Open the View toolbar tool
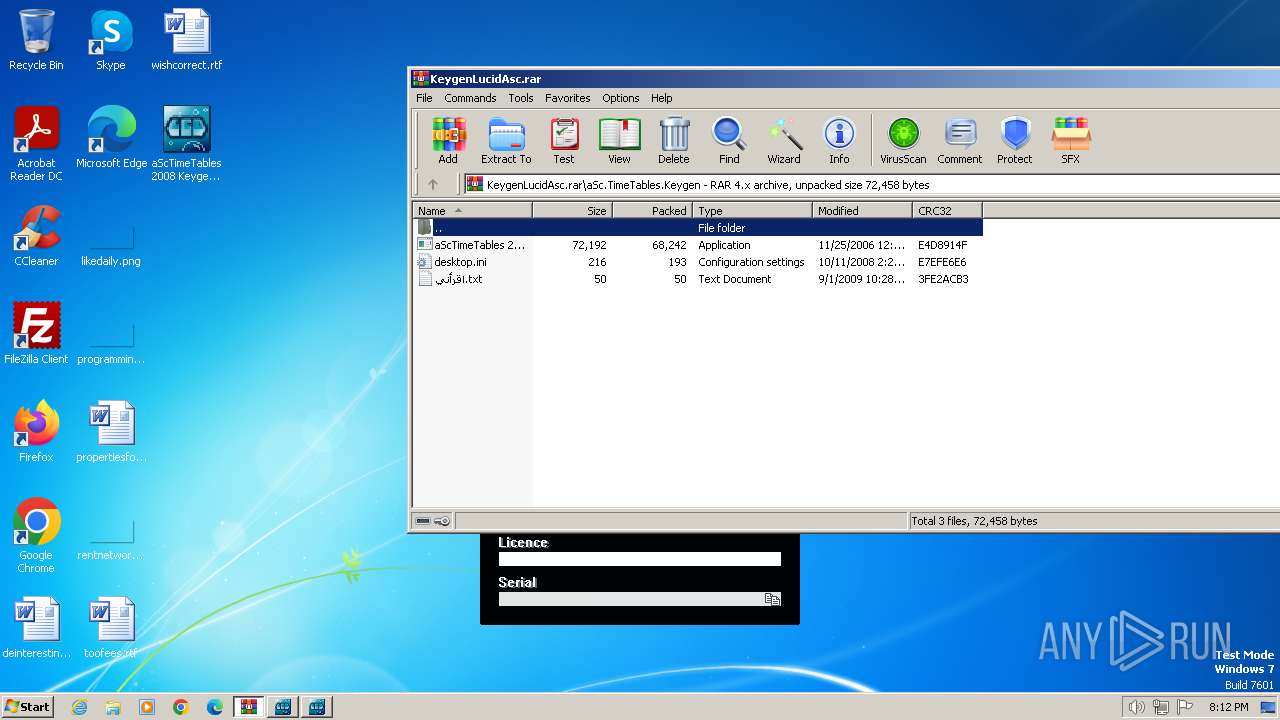 [x=619, y=140]
